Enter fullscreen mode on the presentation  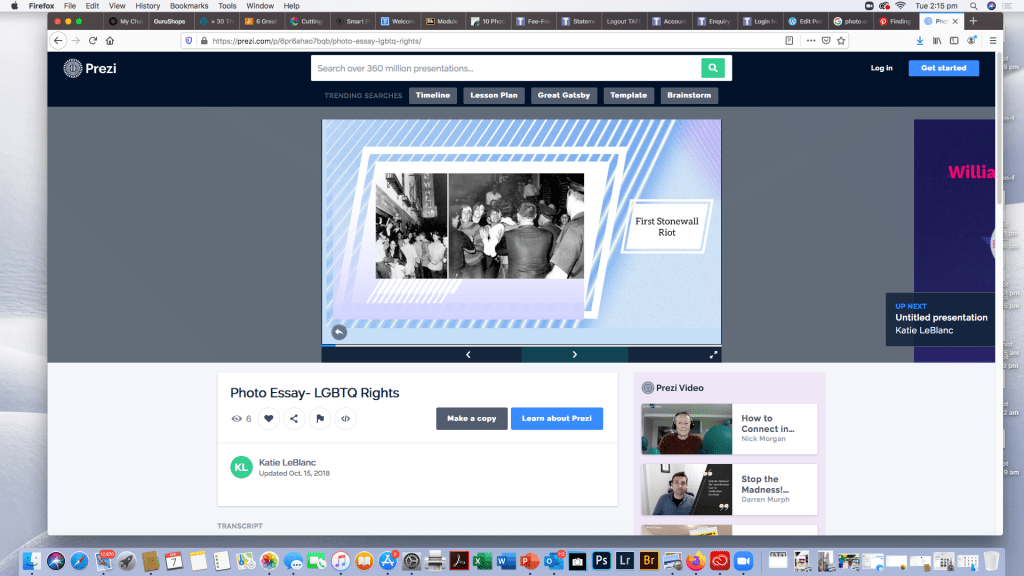(714, 355)
